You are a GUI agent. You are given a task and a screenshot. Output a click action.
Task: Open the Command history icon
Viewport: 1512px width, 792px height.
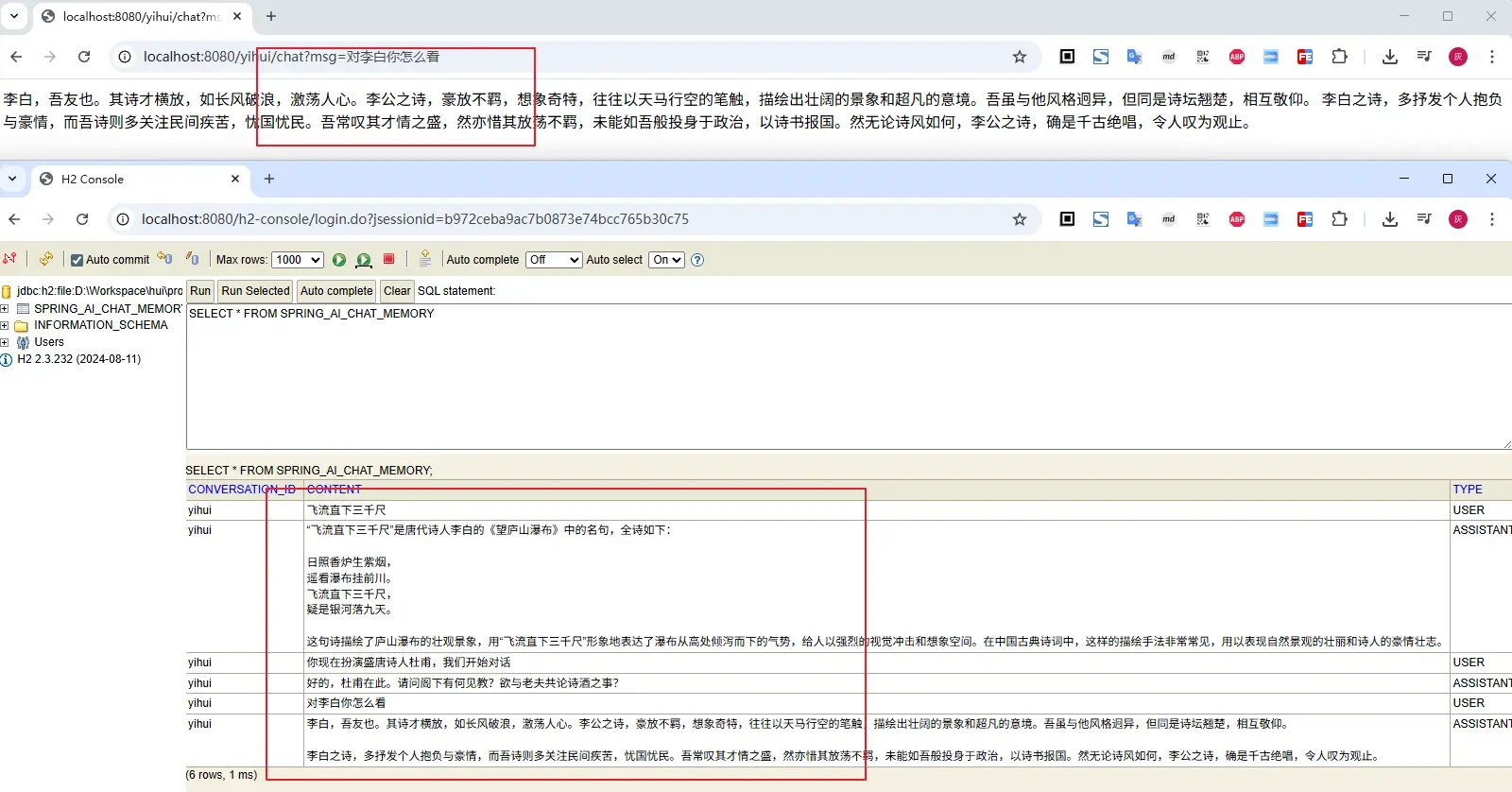coord(425,259)
